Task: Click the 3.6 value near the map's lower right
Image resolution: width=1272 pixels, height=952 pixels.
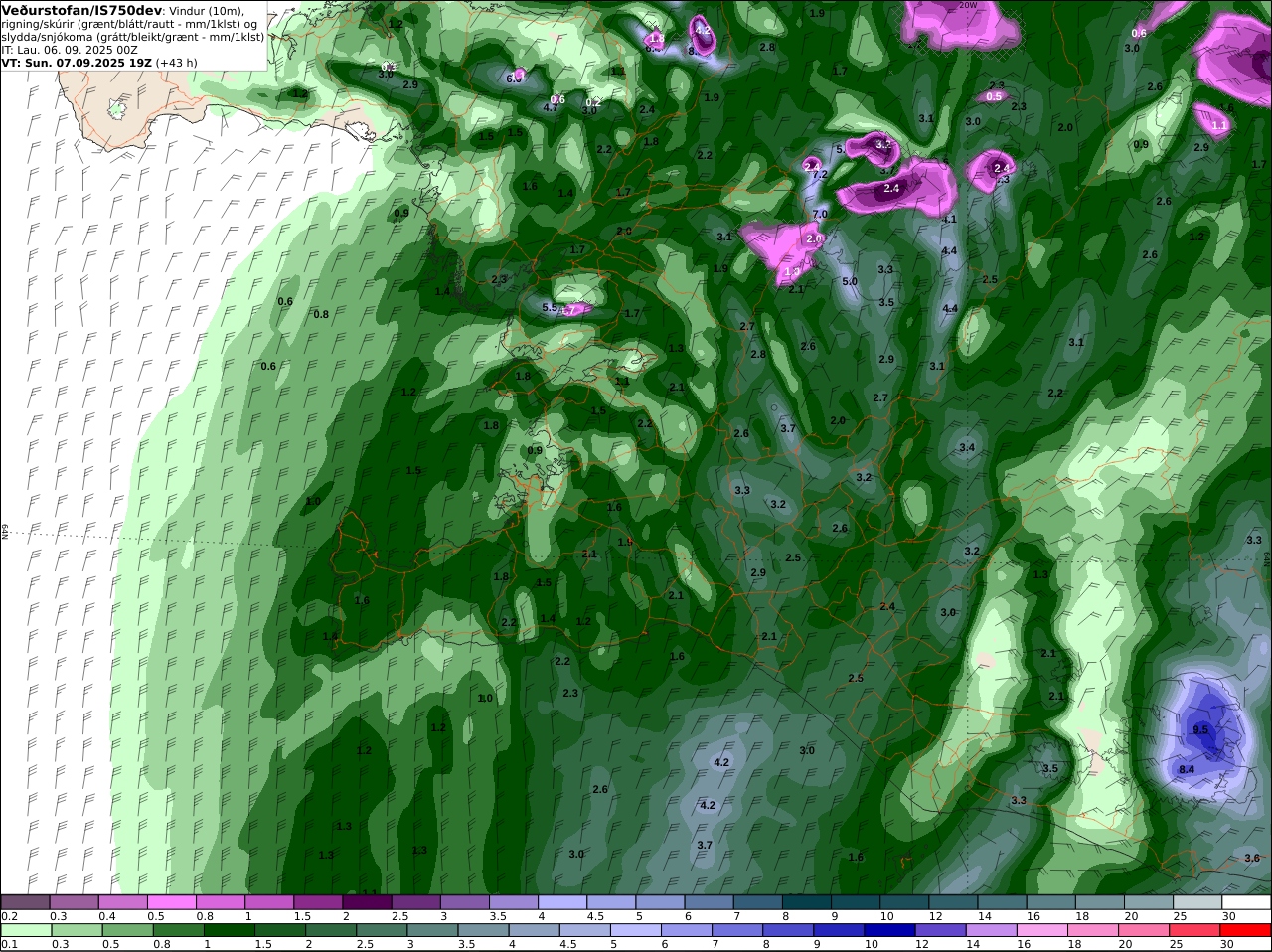Action: 1252,858
